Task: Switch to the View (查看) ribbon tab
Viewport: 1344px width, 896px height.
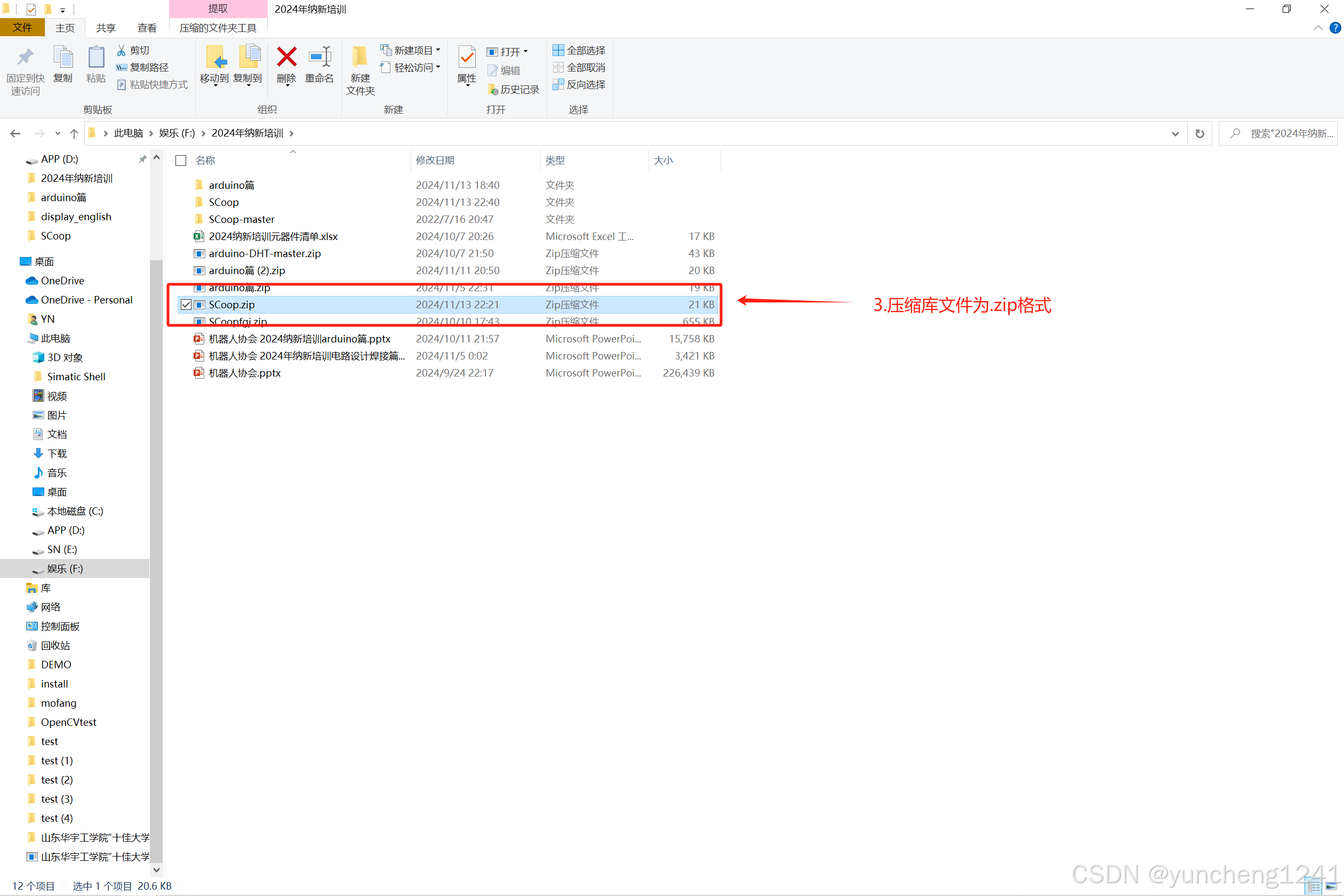Action: [147, 27]
